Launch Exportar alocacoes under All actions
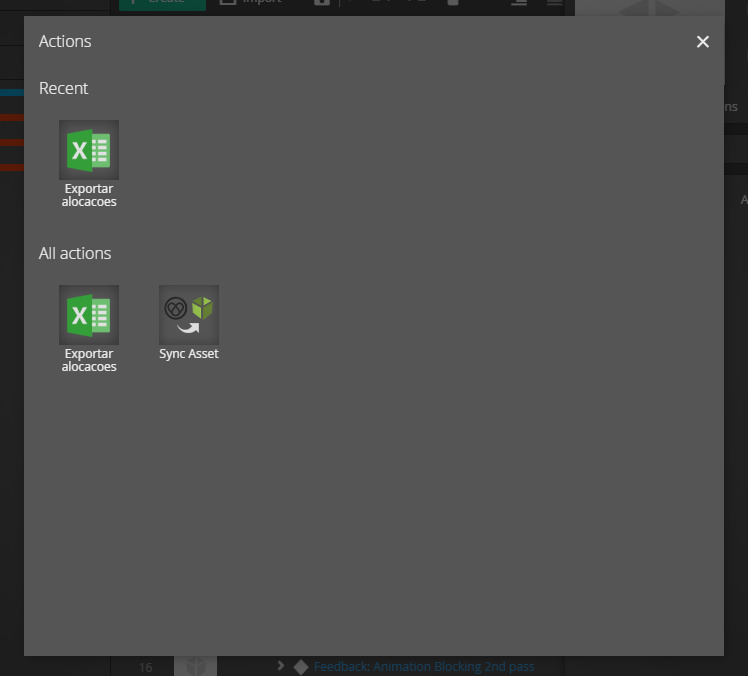 coord(89,315)
